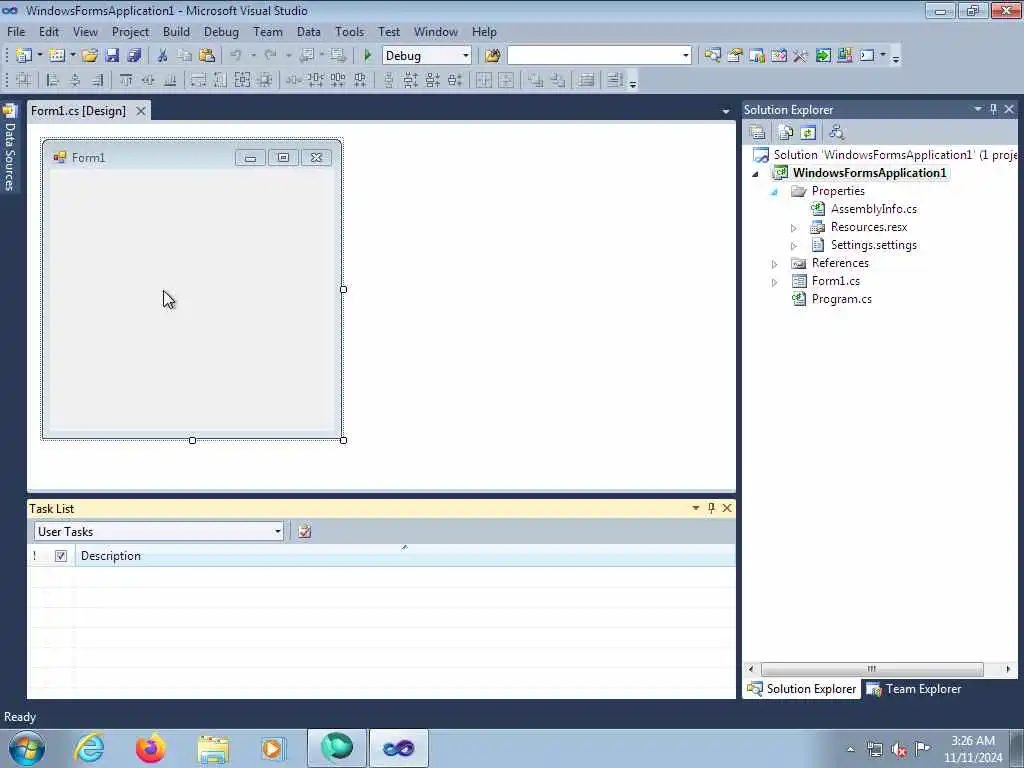The height and width of the screenshot is (768, 1024).
Task: Open Solution Explorer from the toolbar icon
Action: click(x=712, y=56)
